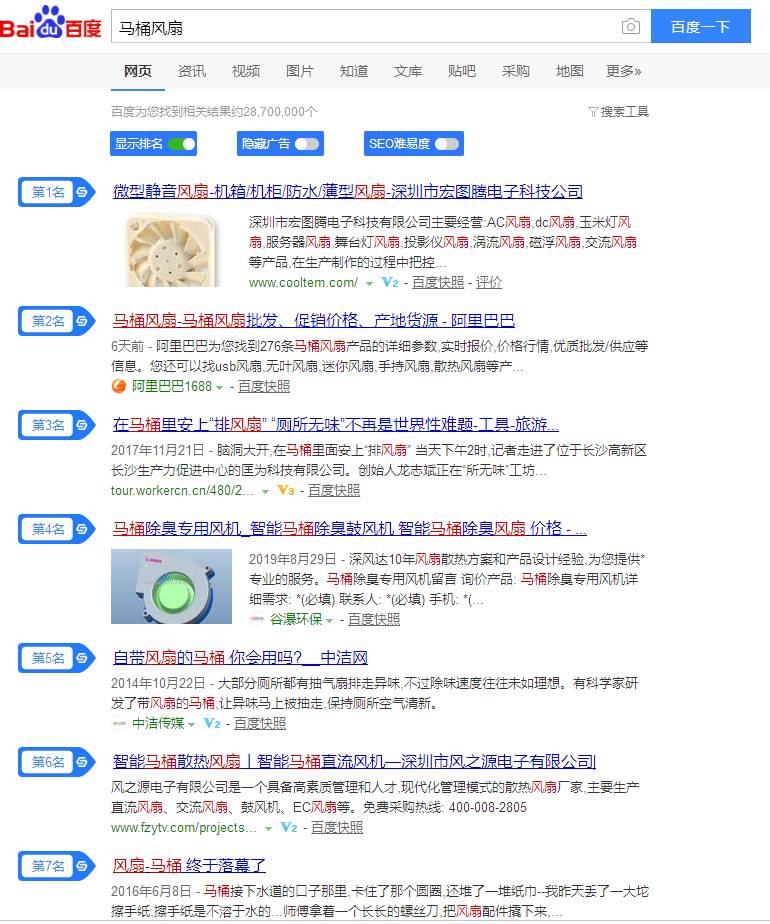Viewport: 770px width, 924px height.
Task: Open 百度快照 for 中洁传媒 result
Action: (x=260, y=723)
